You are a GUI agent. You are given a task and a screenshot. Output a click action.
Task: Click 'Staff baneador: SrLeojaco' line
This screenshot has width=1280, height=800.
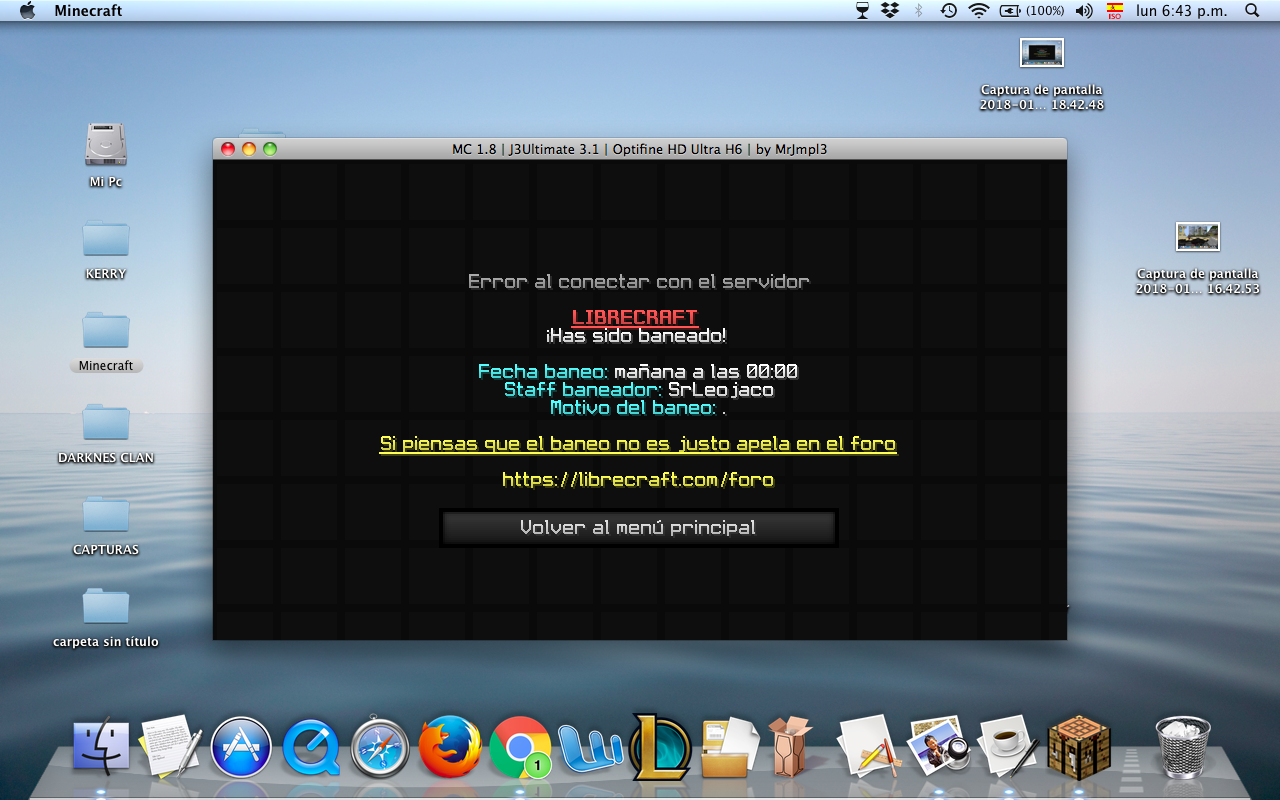(x=639, y=390)
